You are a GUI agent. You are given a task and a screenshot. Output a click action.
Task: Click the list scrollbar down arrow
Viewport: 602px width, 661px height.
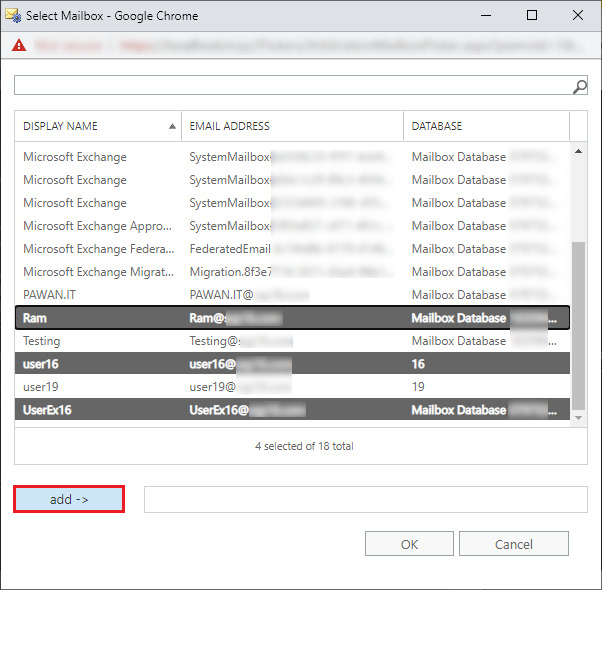pyautogui.click(x=578, y=418)
